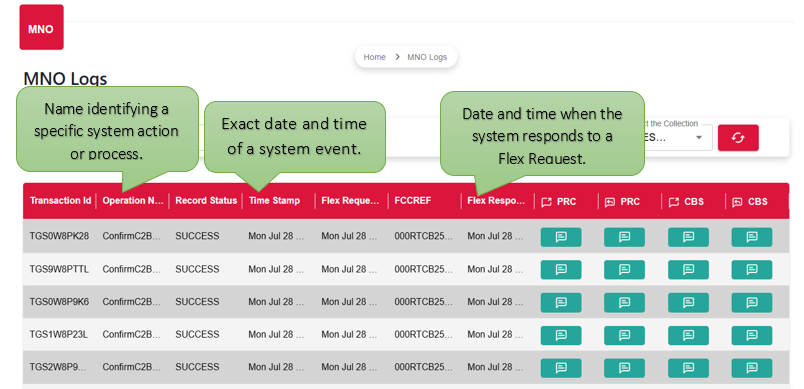Viewport: 804px width, 389px height.
Task: Click the MNO Logs page heading
Action: 65,79
